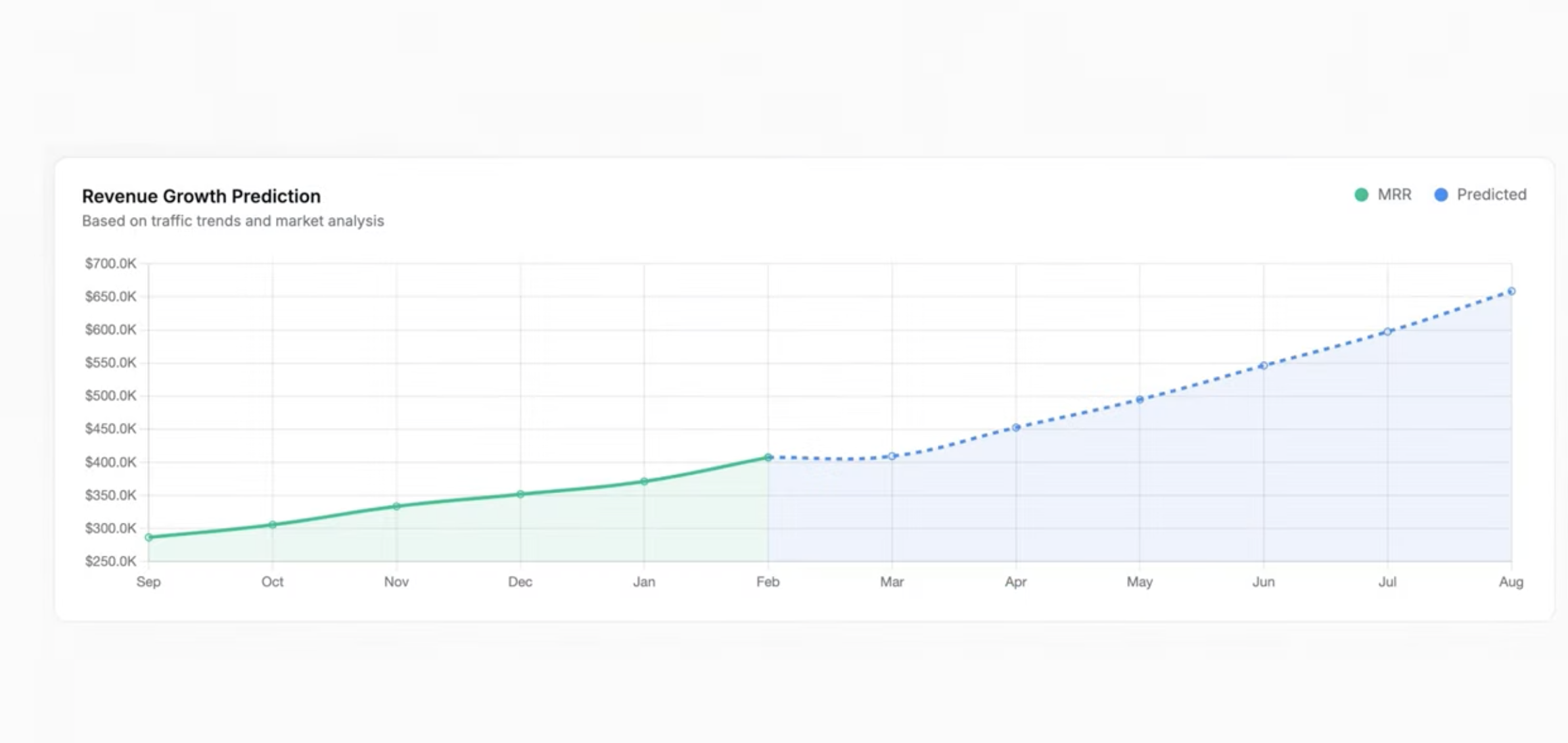Click the Jul predicted data point

(1387, 332)
